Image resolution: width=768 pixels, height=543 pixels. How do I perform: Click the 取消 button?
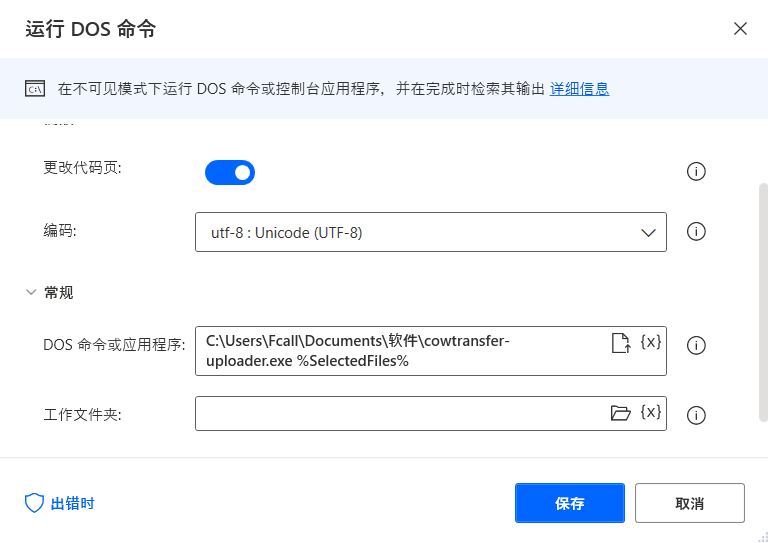point(689,503)
